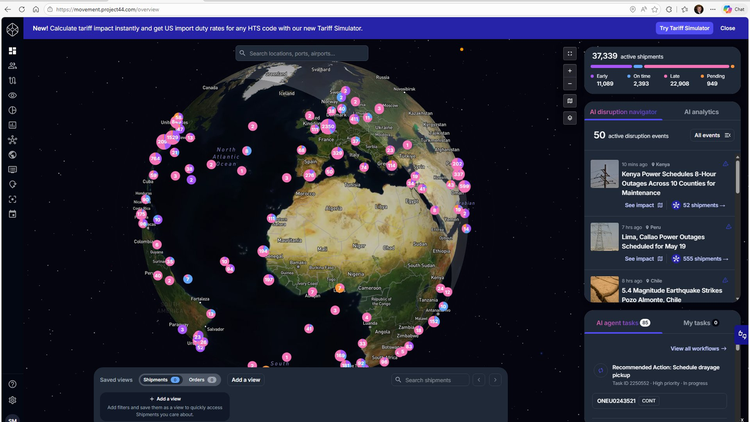Click the Chile earthquake cracked ground thumbnail
Screen dimensions: 750x422
tap(604, 289)
